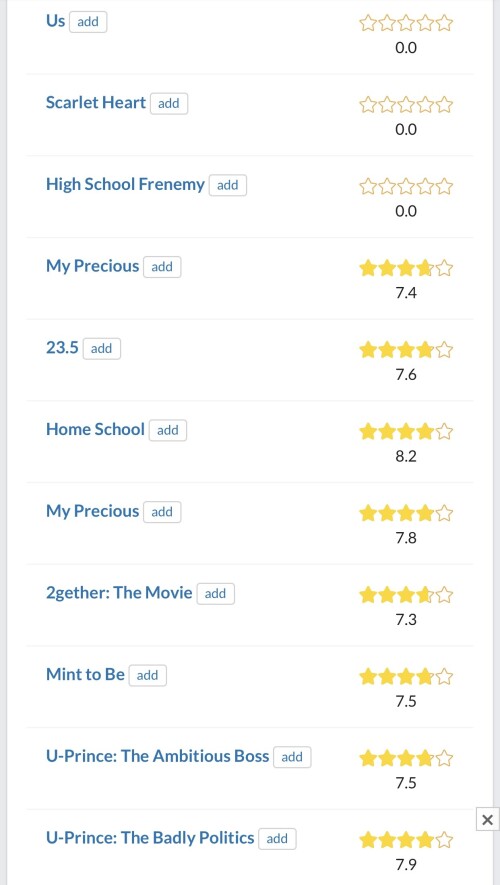Add the 7.4-rated My Precious to list
500x885 pixels.
coord(162,267)
